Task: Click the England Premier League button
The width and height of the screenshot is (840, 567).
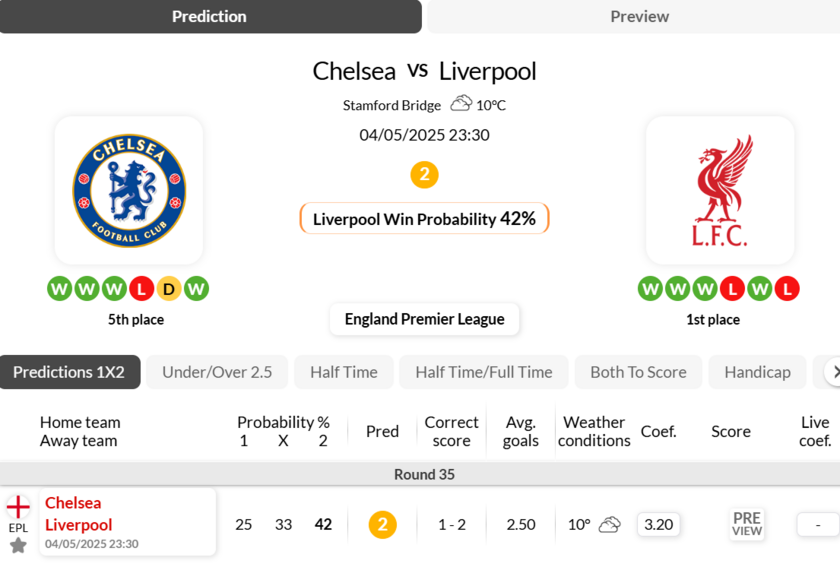Action: click(424, 319)
